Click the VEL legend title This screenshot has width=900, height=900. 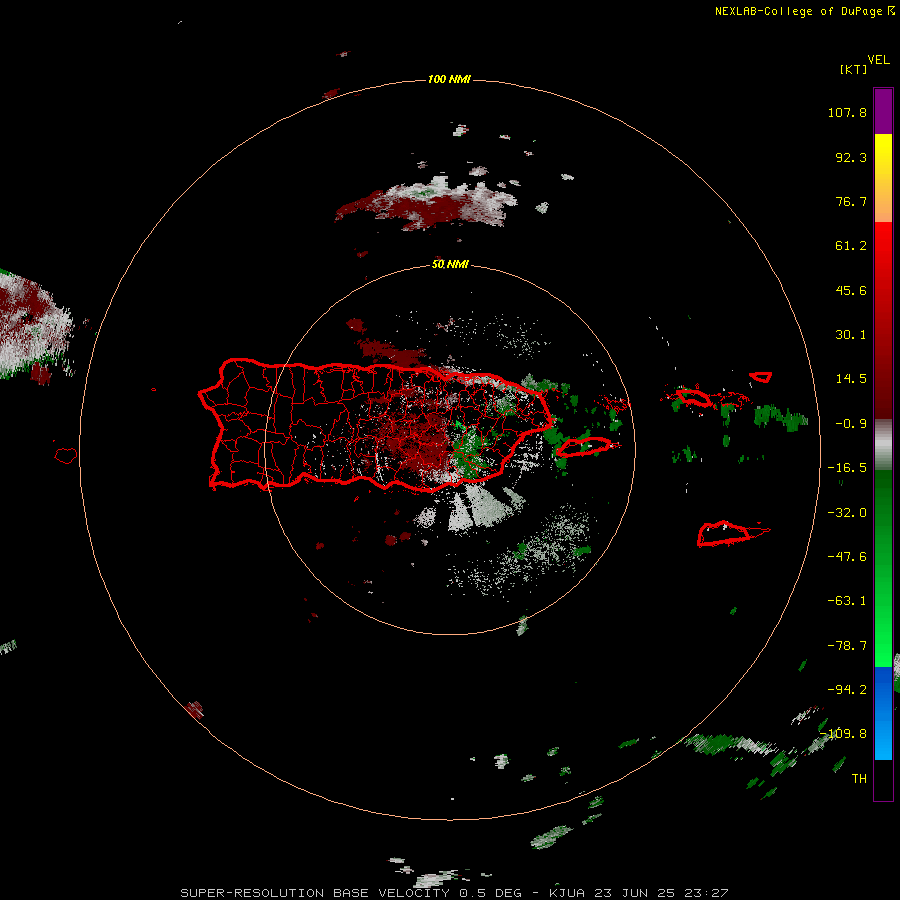(878, 60)
